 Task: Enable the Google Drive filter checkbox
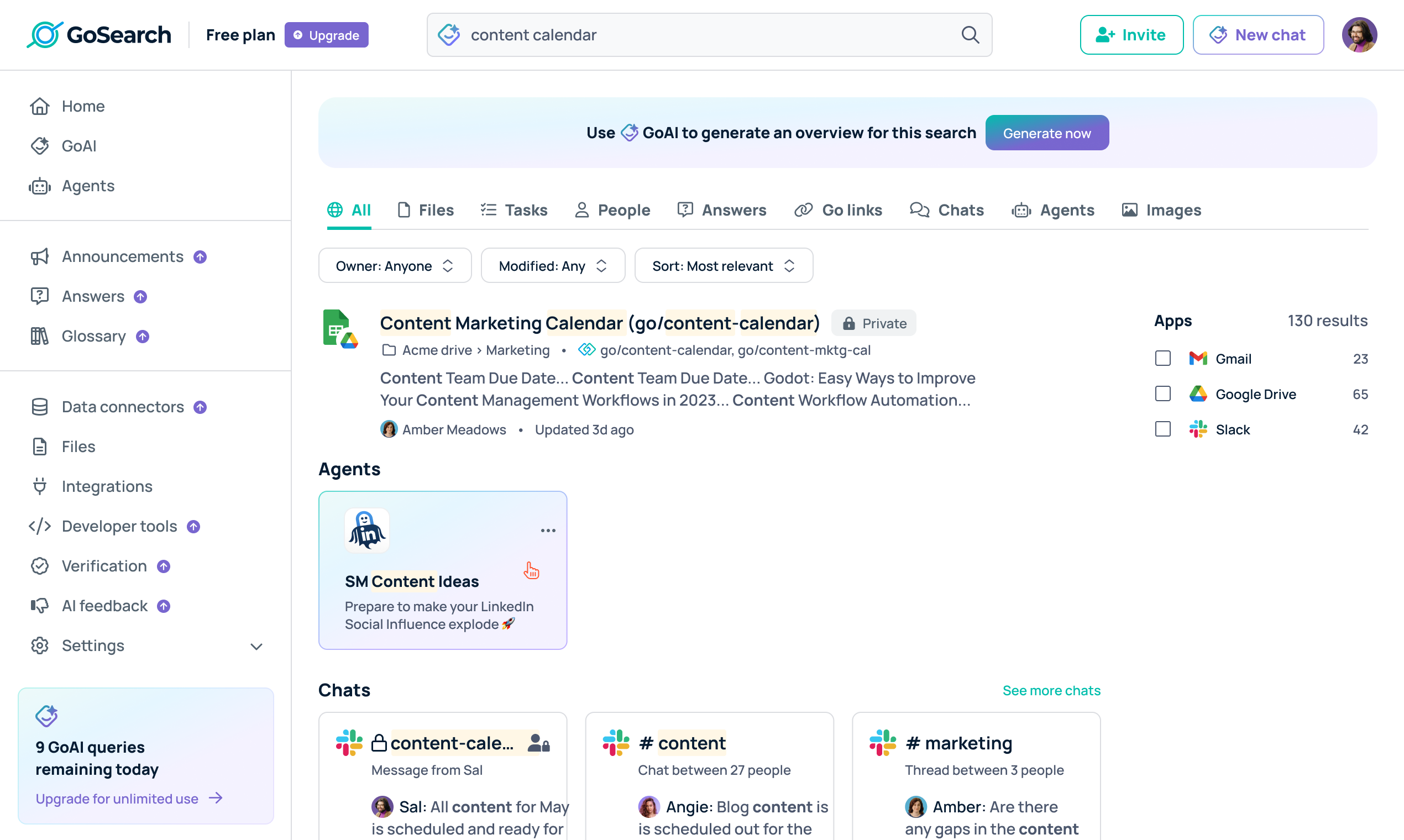tap(1163, 394)
